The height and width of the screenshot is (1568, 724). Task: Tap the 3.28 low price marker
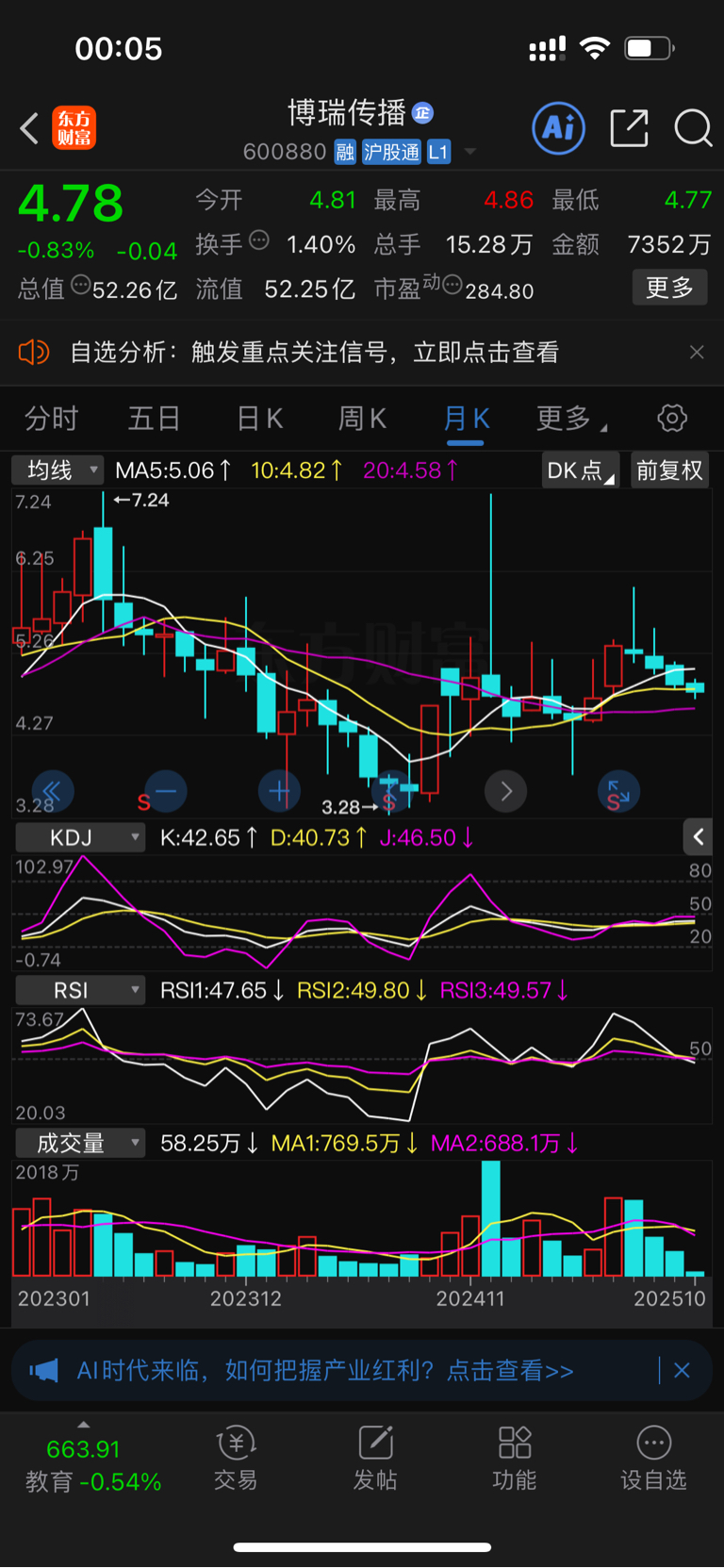click(x=350, y=807)
